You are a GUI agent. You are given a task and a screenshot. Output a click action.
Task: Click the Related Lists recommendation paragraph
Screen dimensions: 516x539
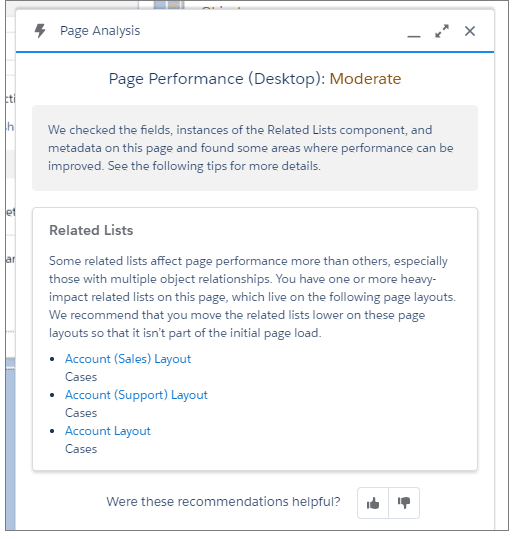pos(252,297)
